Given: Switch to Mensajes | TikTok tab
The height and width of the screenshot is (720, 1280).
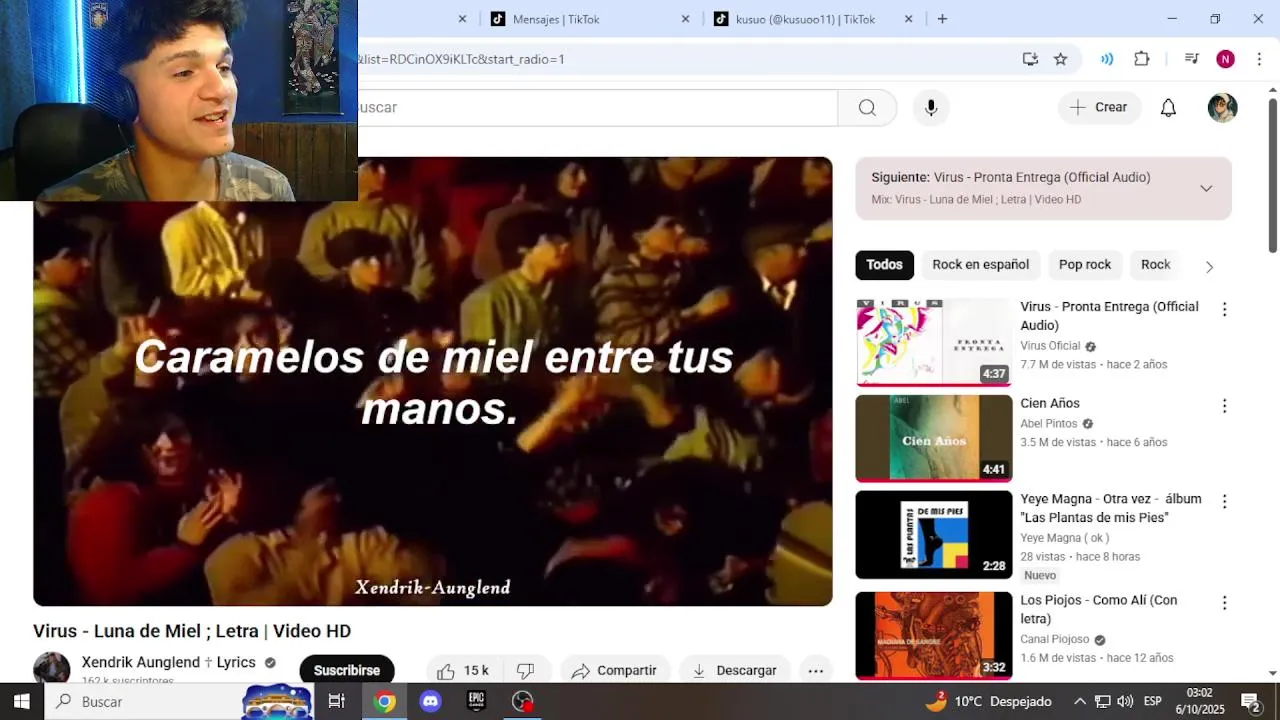Looking at the screenshot, I should tap(555, 19).
